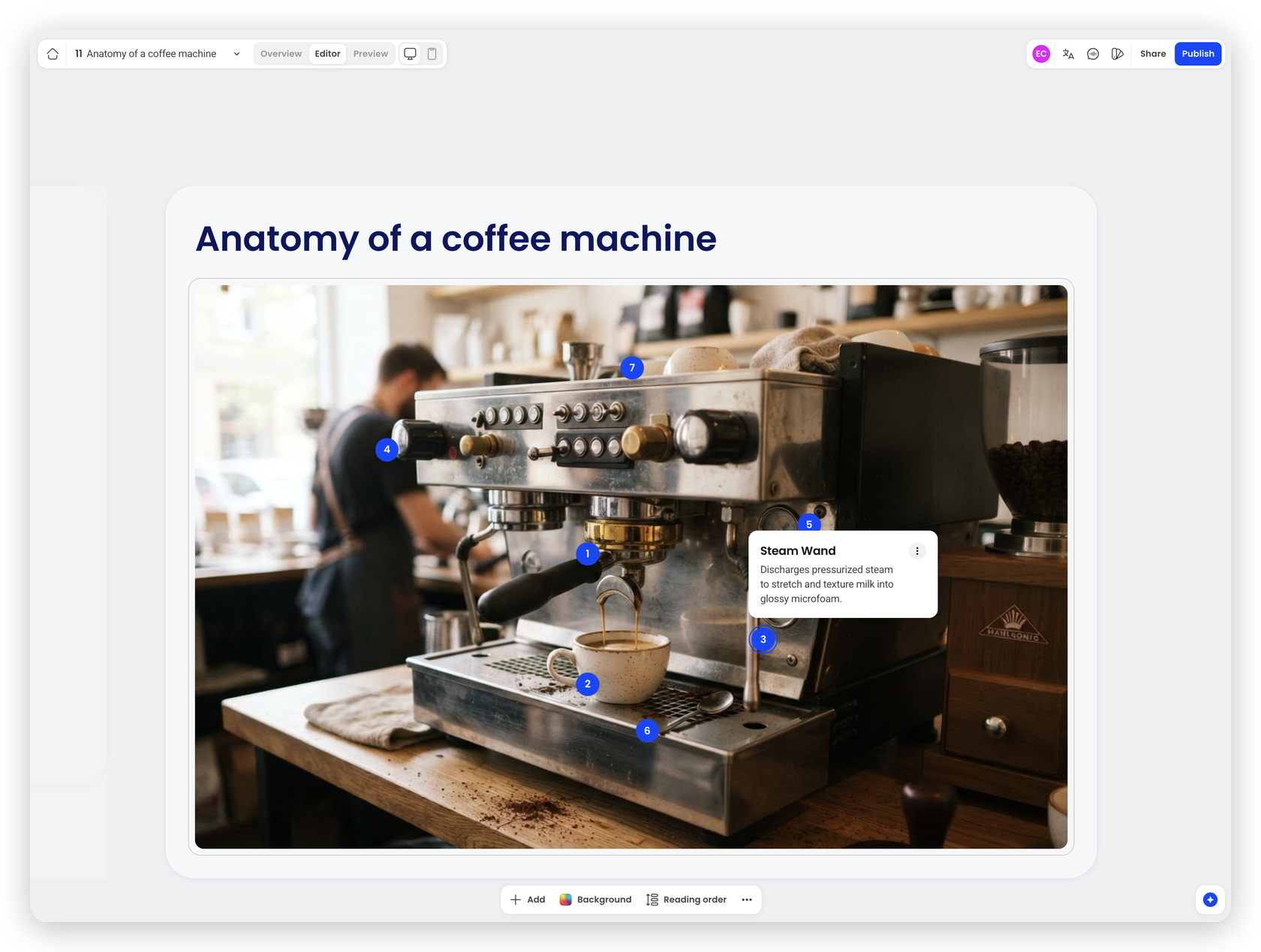Select desktop view icon
Screen dimensions: 1261x952
410,54
